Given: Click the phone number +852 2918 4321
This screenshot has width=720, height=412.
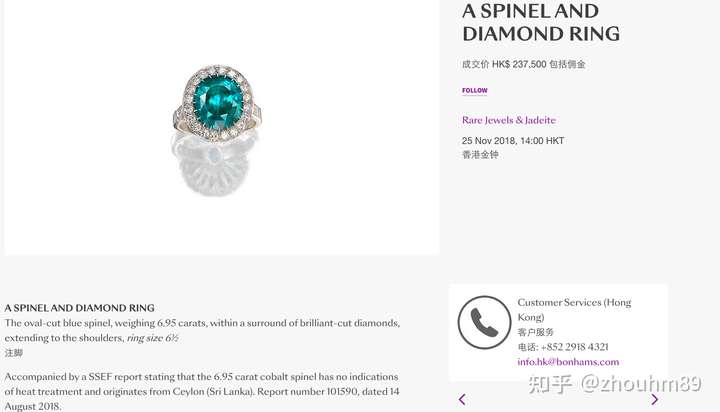Looking at the screenshot, I should 574,347.
